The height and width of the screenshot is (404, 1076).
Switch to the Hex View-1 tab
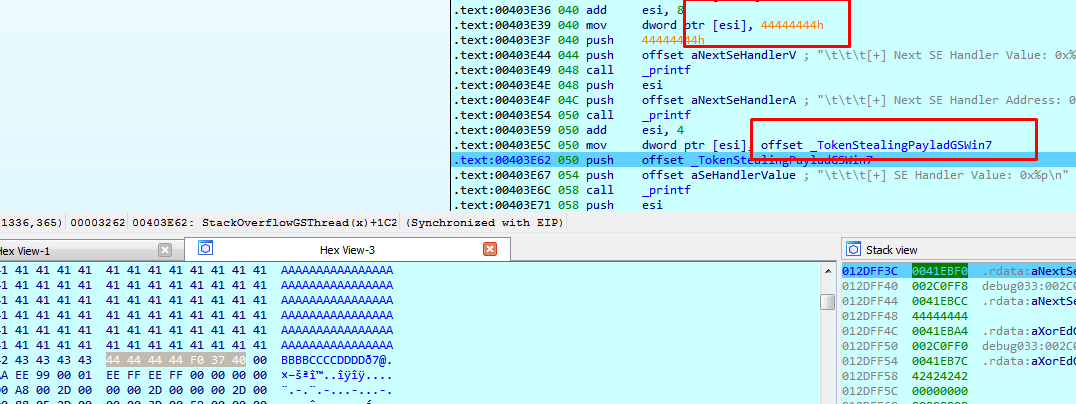30,250
